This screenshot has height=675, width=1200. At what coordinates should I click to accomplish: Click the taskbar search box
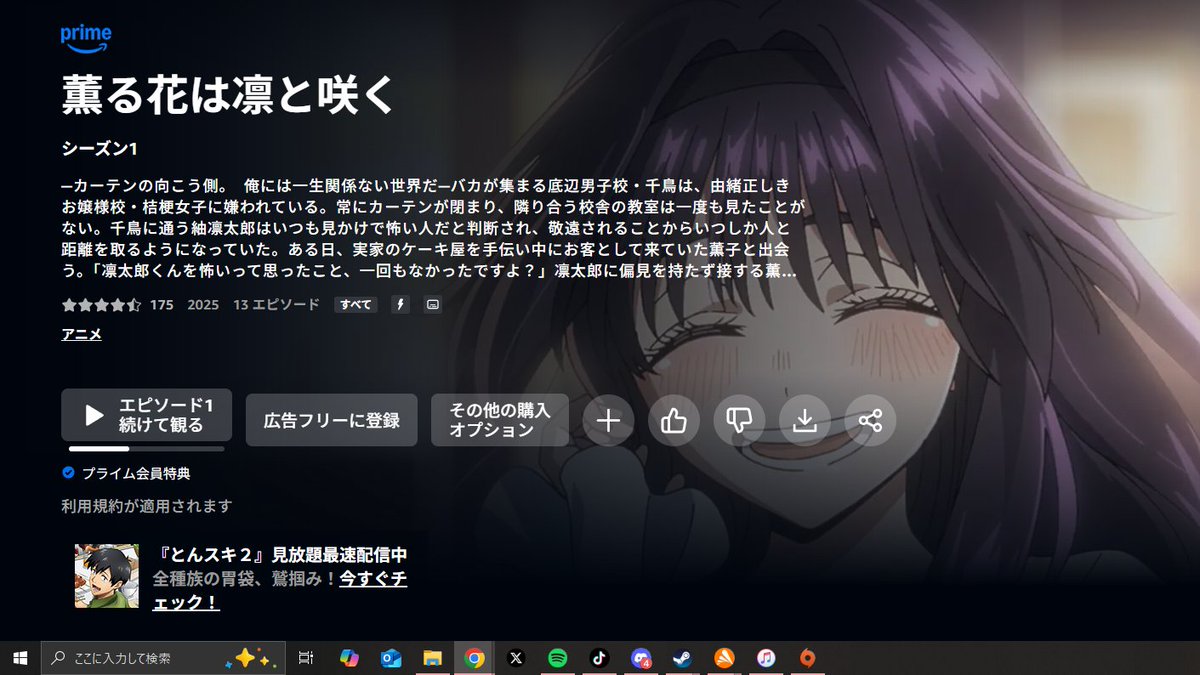[x=162, y=658]
